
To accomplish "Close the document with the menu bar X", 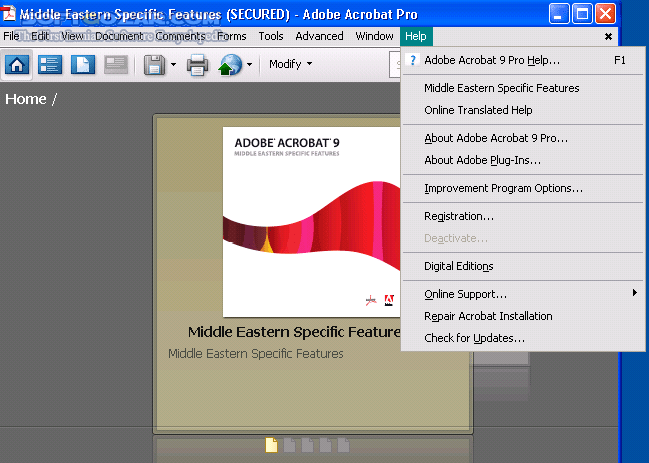I will [x=608, y=37].
